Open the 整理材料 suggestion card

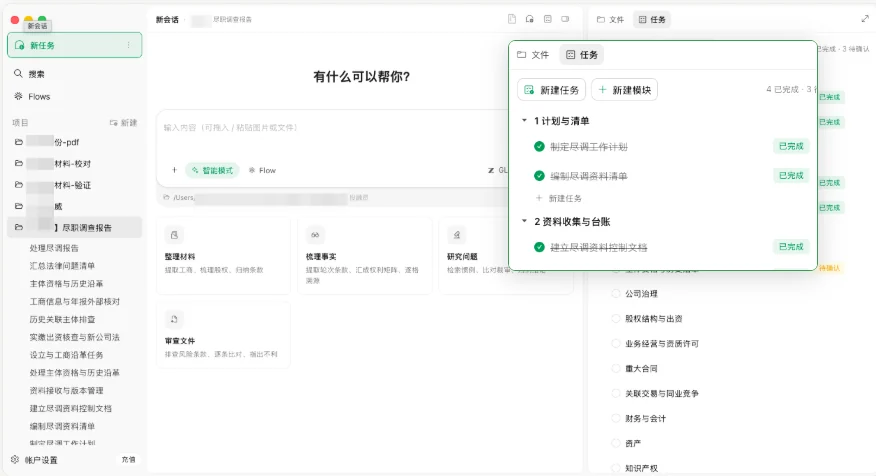[x=223, y=255]
